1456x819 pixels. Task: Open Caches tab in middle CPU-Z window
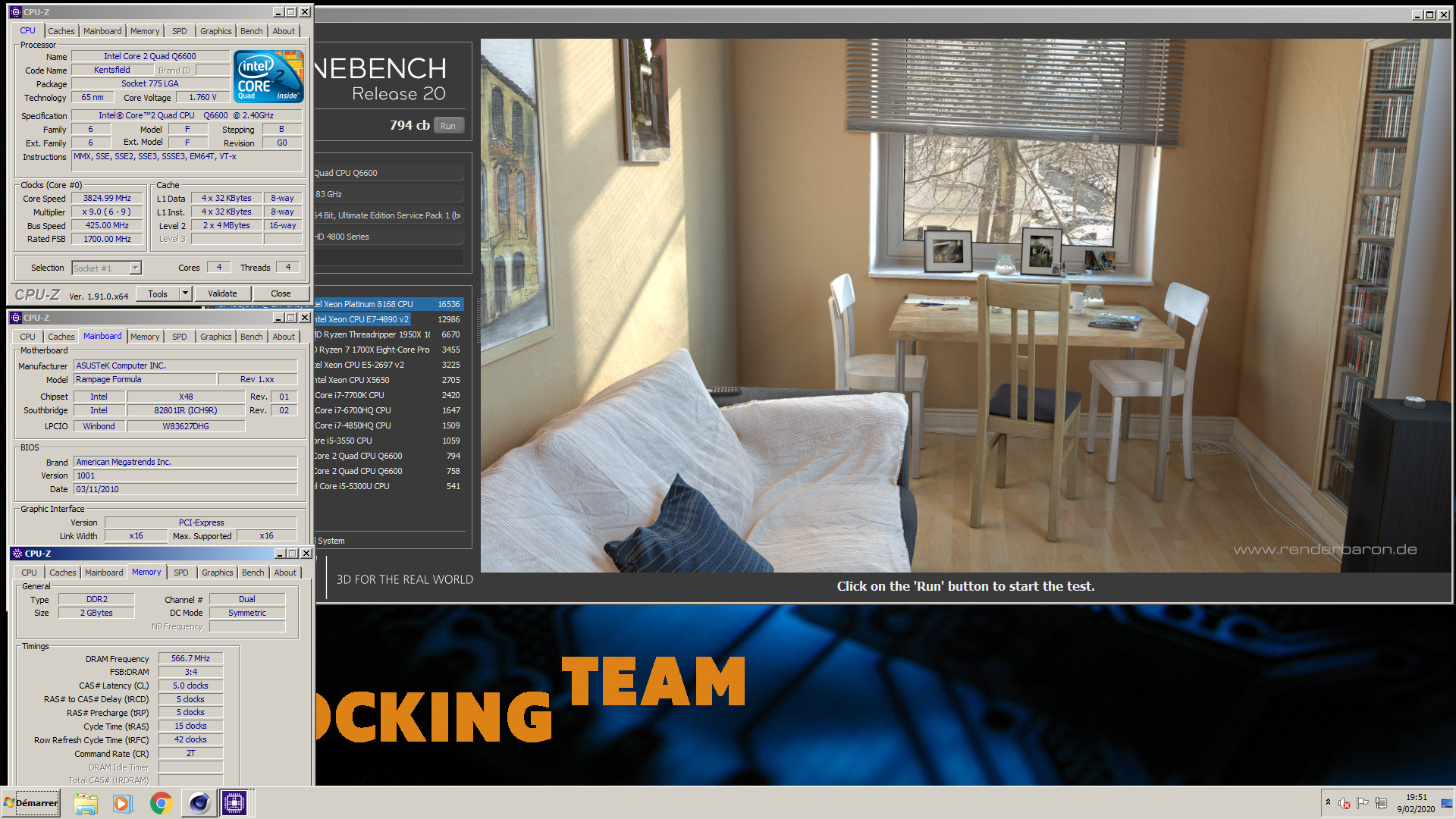point(61,337)
